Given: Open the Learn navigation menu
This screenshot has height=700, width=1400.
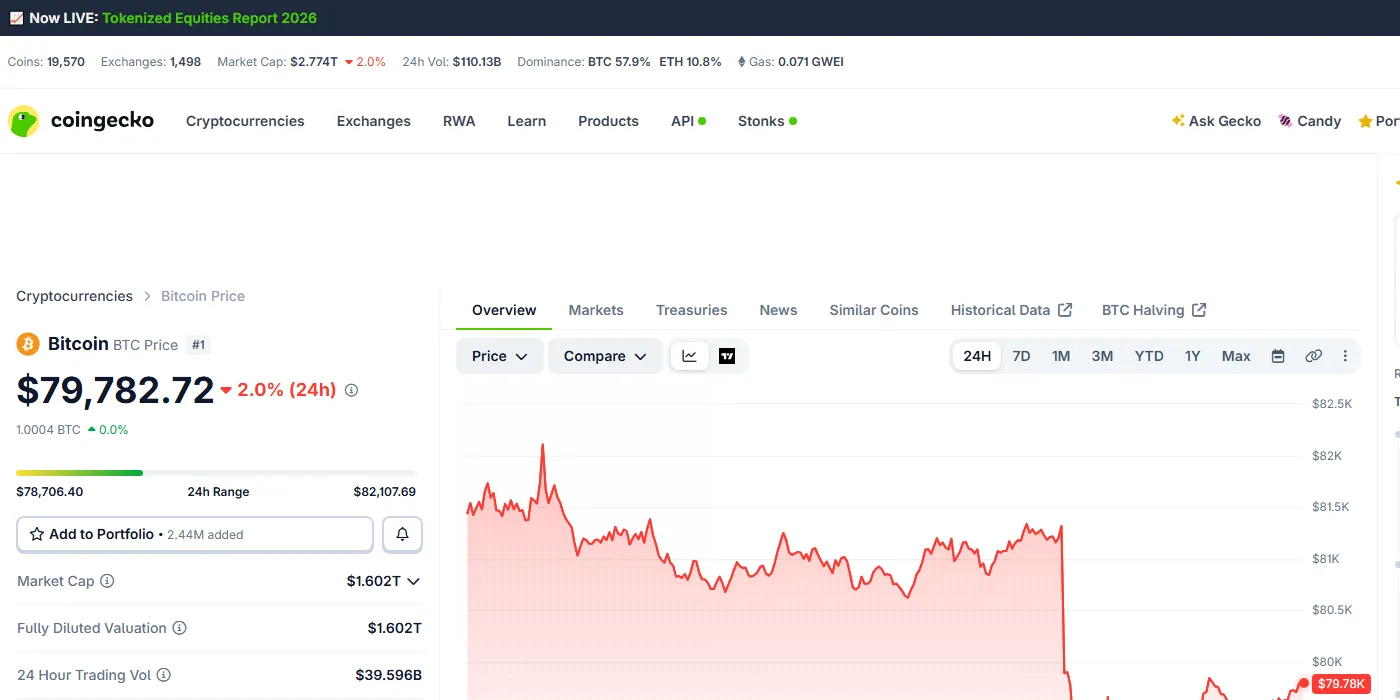Looking at the screenshot, I should [x=526, y=121].
